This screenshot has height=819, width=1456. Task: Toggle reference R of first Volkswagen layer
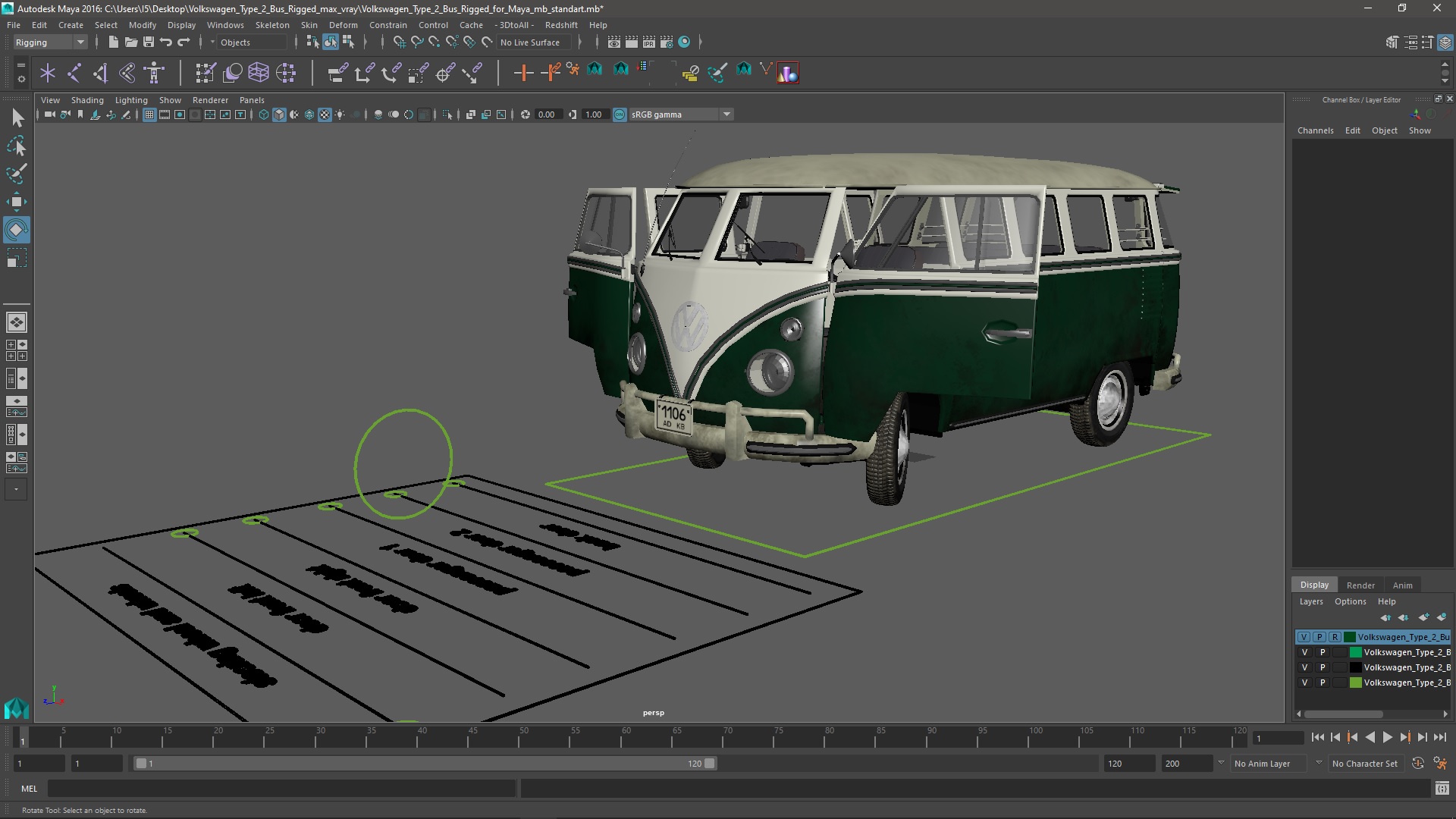click(x=1335, y=637)
